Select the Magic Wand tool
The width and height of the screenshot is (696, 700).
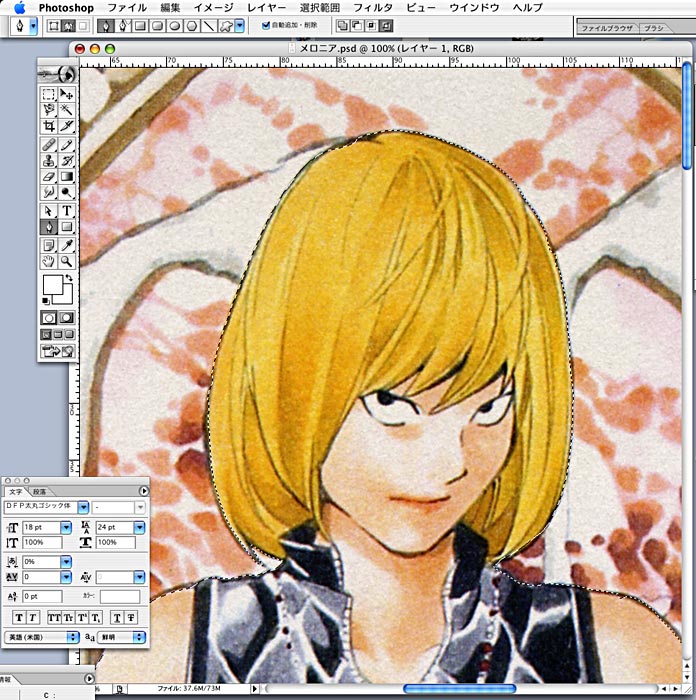(x=67, y=110)
